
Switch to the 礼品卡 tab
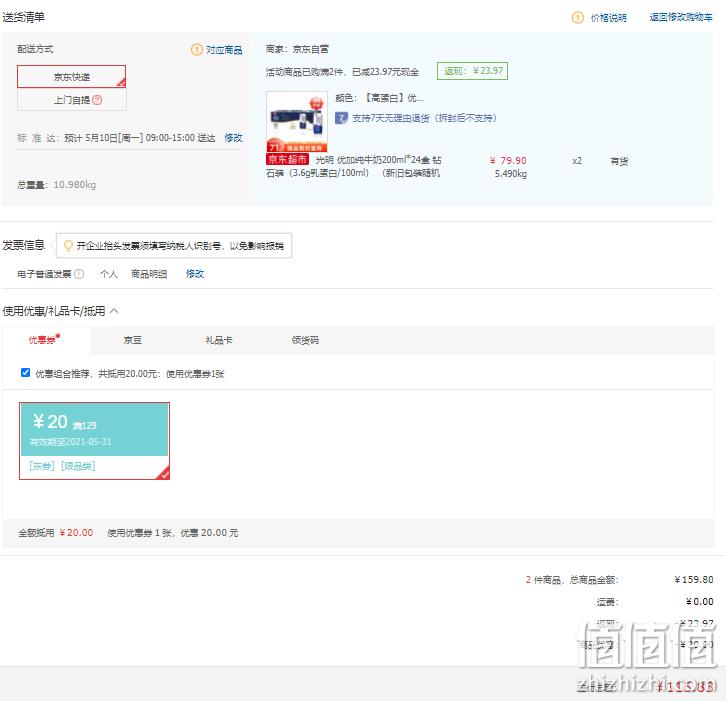click(x=219, y=340)
